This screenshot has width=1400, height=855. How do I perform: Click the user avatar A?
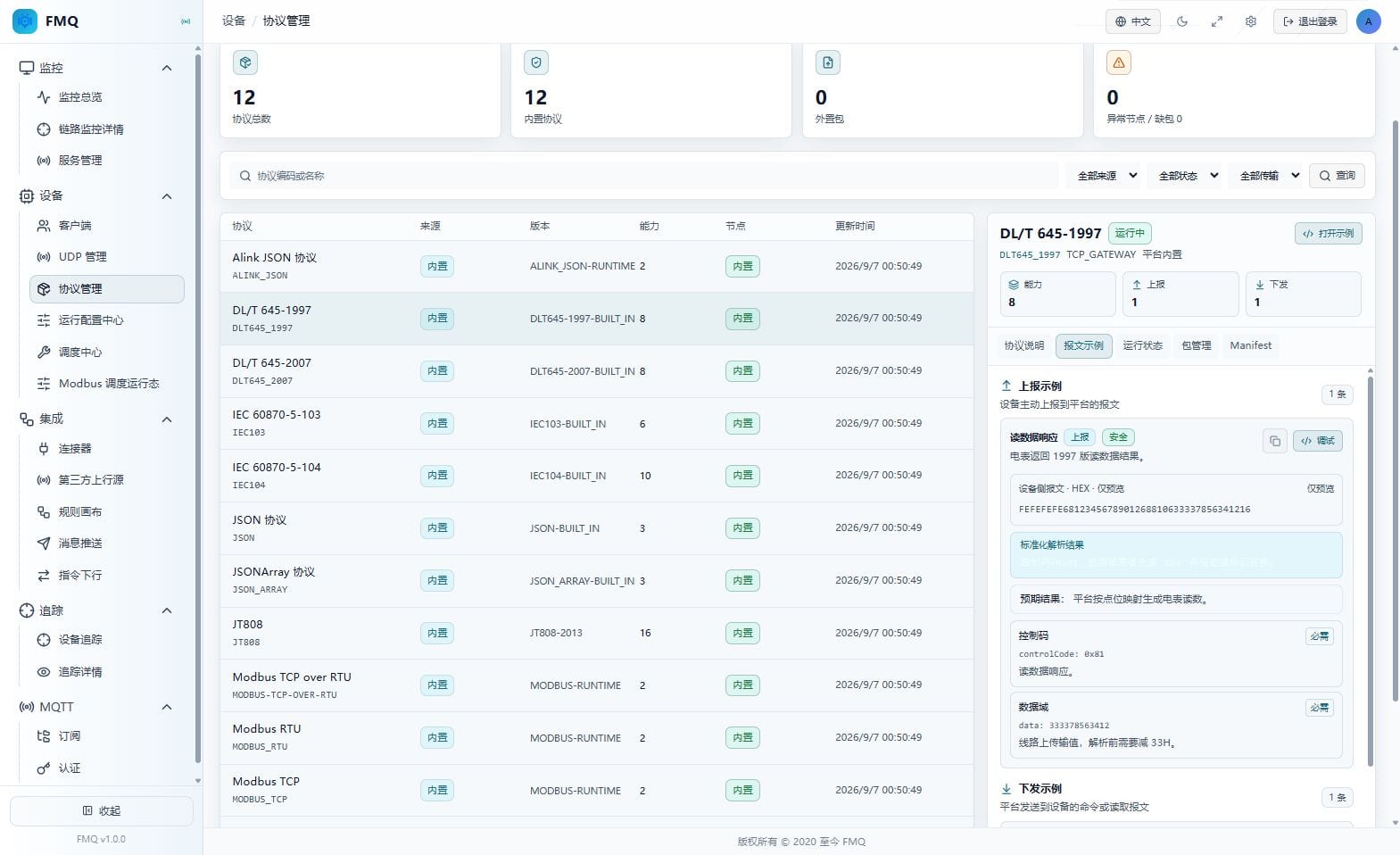pos(1368,21)
